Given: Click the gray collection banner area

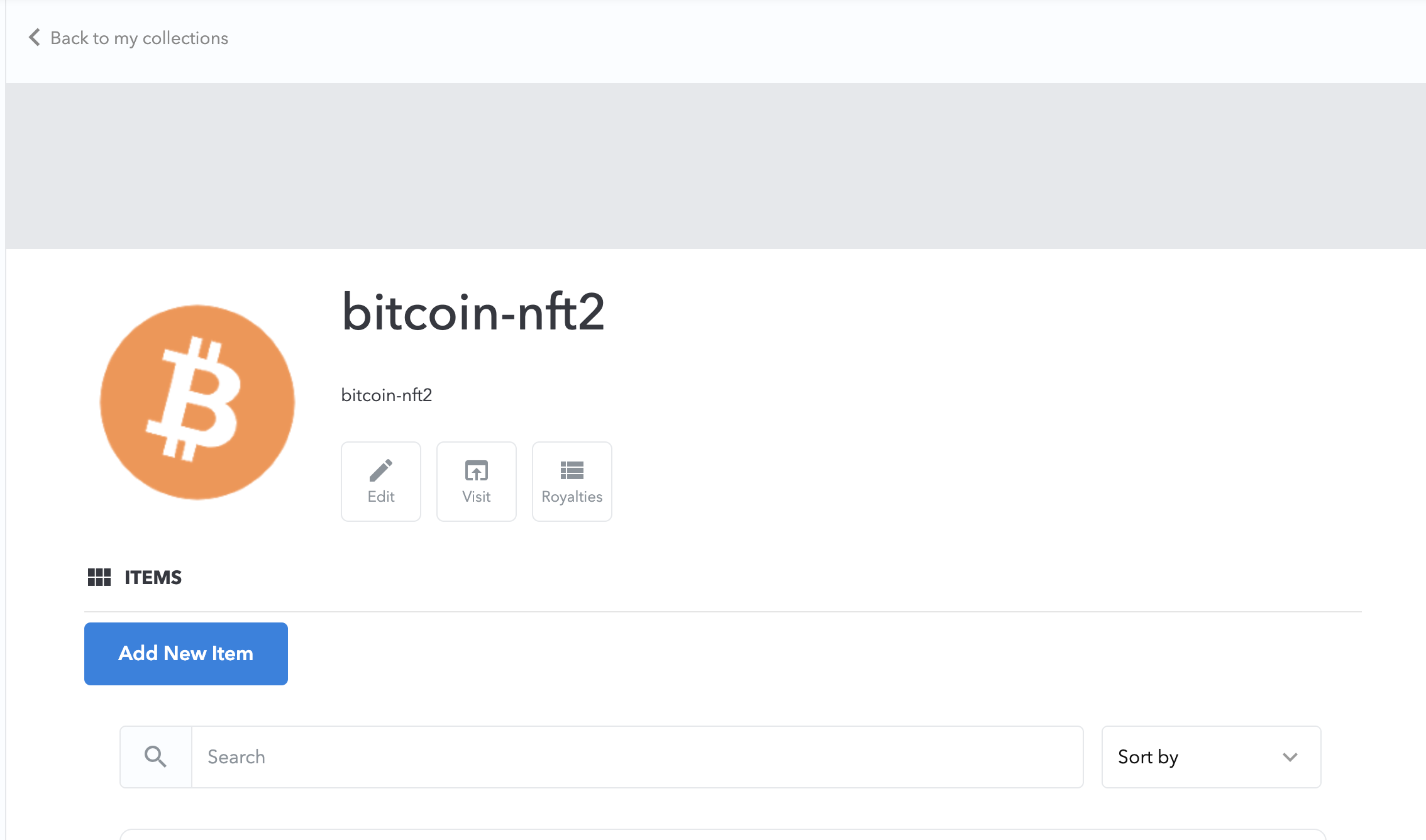Looking at the screenshot, I should coord(716,166).
